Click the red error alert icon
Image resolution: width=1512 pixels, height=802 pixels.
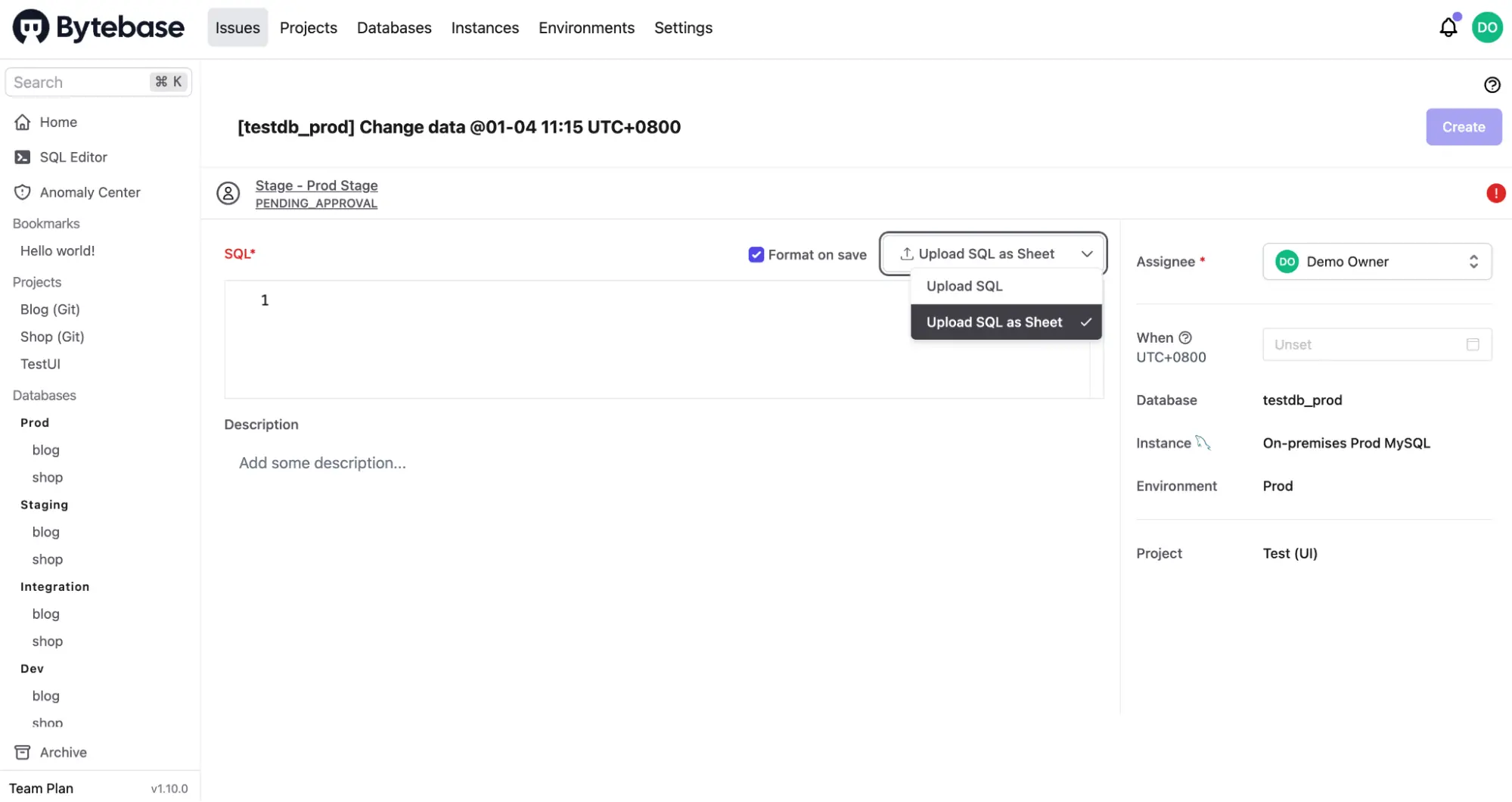pyautogui.click(x=1495, y=193)
